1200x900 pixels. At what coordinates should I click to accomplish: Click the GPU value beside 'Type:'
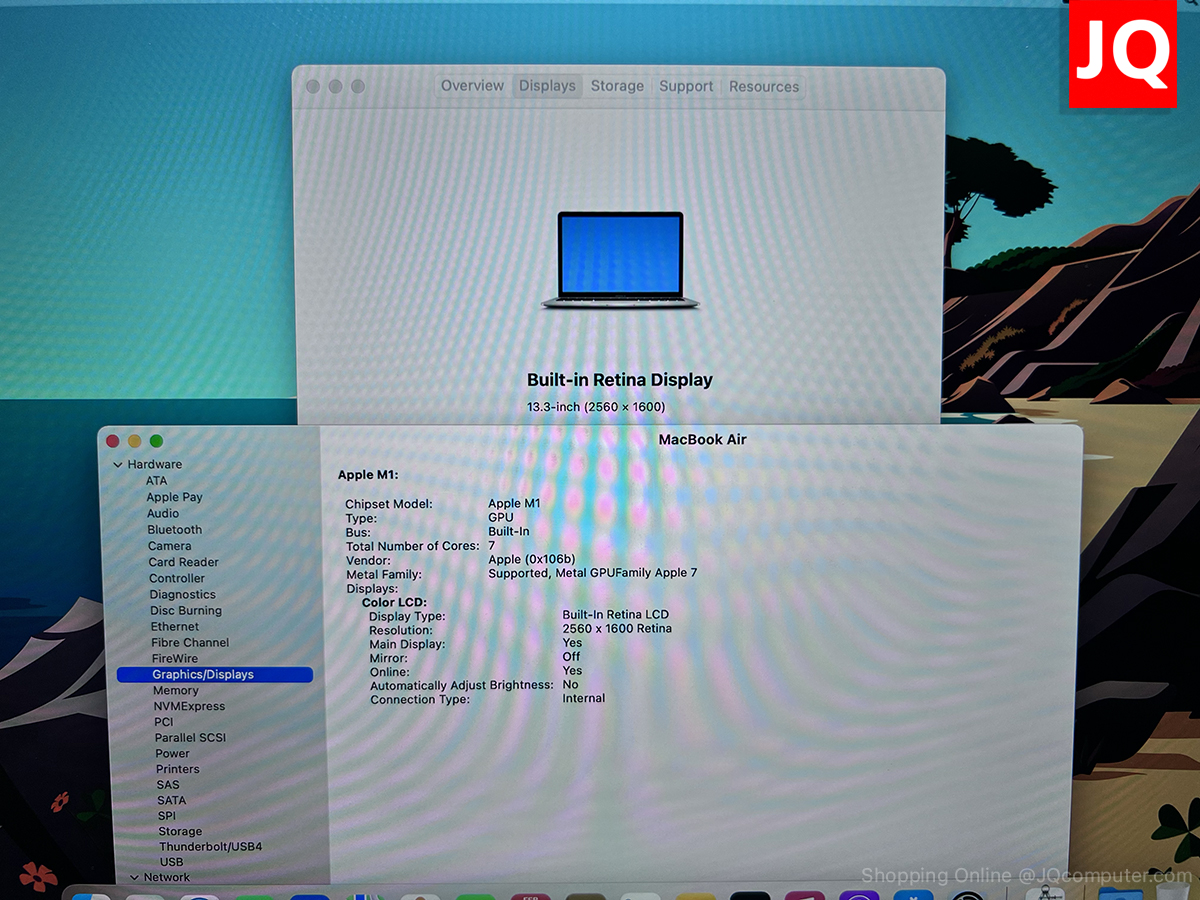(501, 518)
